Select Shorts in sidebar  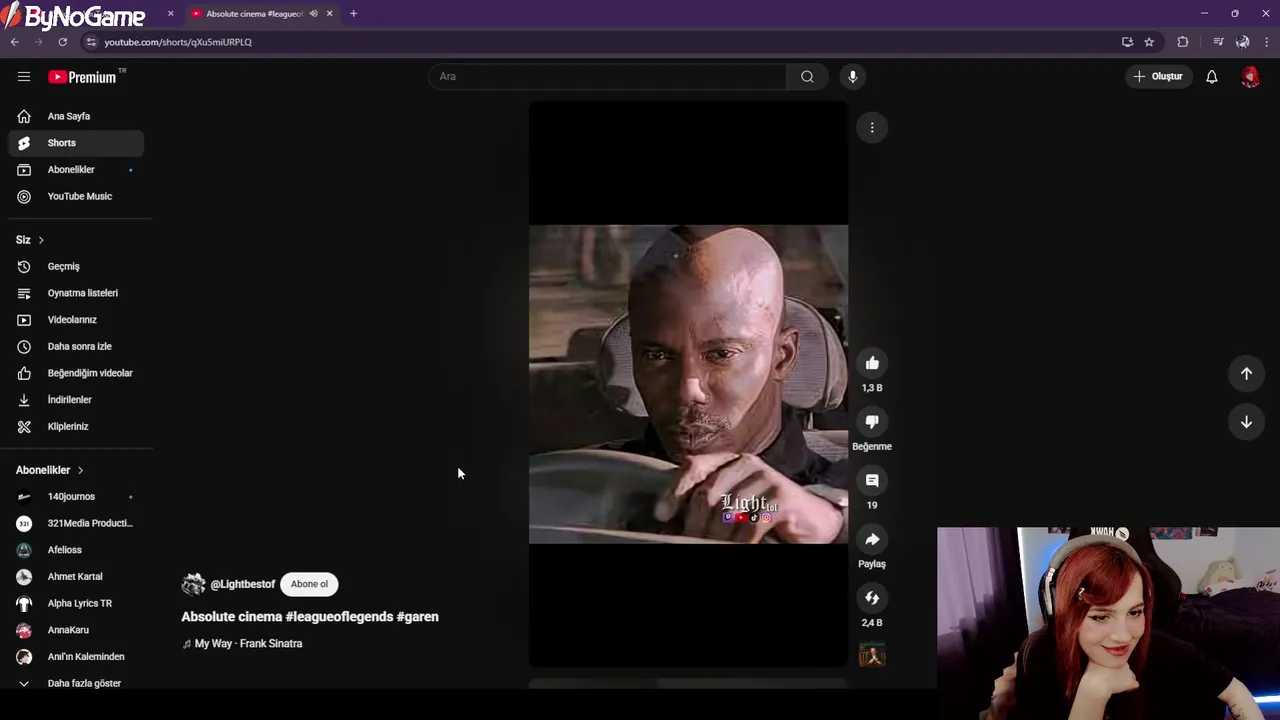(76, 143)
